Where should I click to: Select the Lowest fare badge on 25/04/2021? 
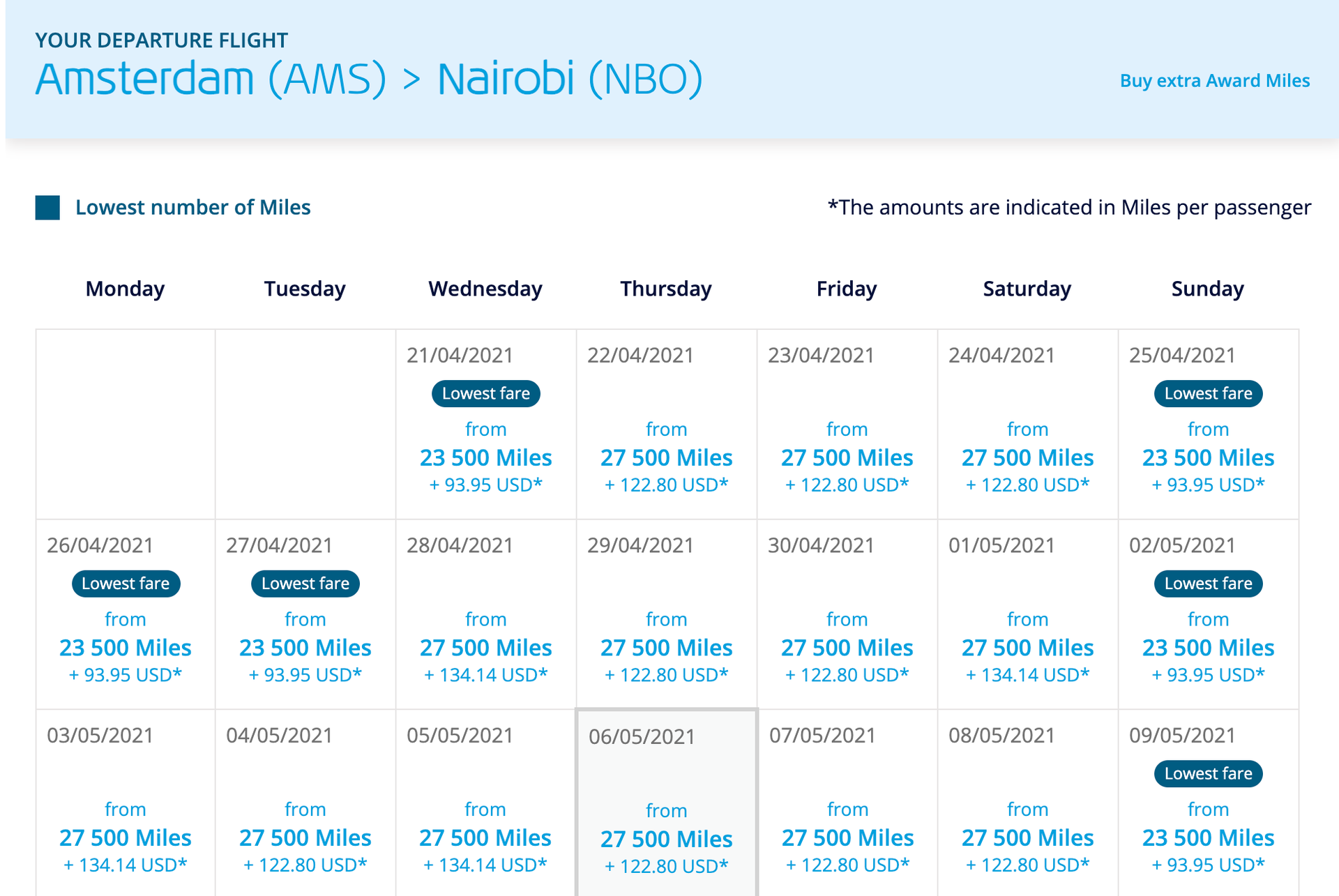[1208, 394]
